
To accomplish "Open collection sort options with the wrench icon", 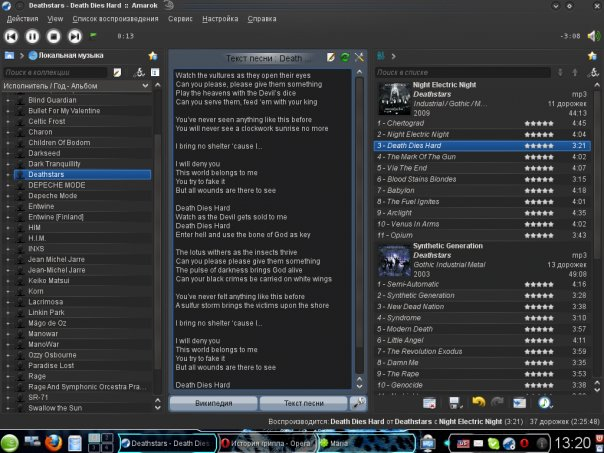I will tap(140, 72).
